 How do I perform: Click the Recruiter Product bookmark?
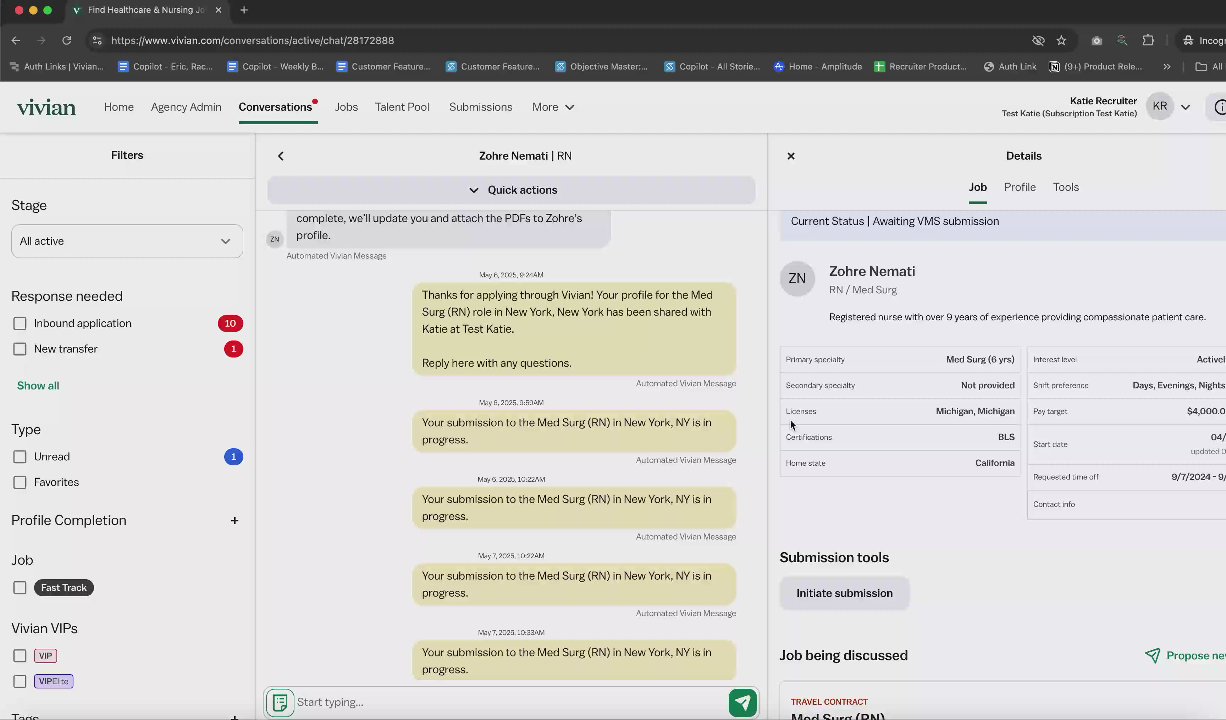pyautogui.click(x=920, y=67)
